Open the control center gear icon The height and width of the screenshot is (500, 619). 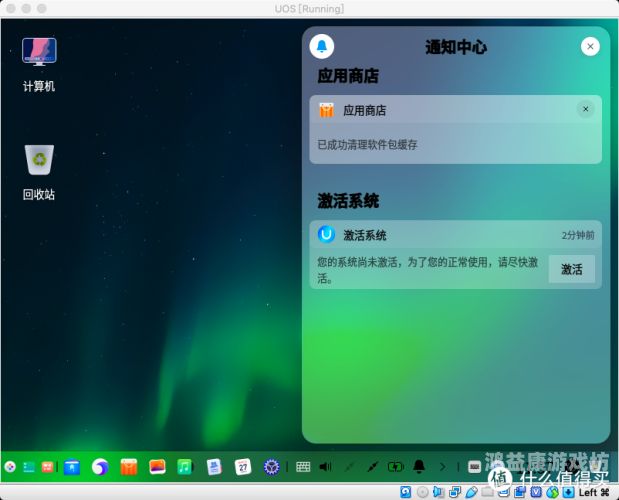click(271, 467)
